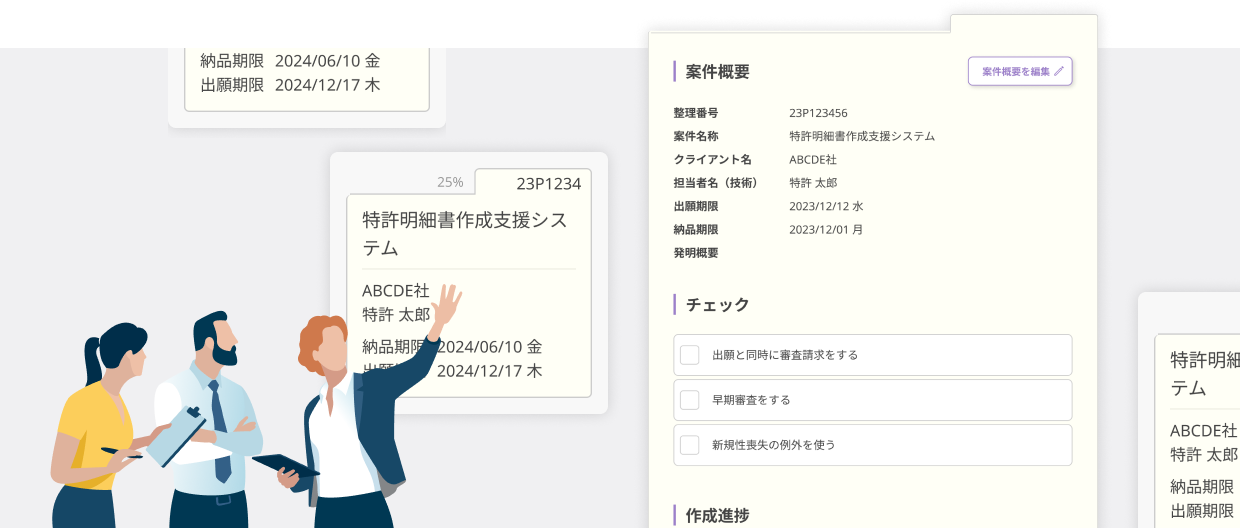Image resolution: width=1240 pixels, height=528 pixels.
Task: Select the チェック section heading
Action: point(717,304)
